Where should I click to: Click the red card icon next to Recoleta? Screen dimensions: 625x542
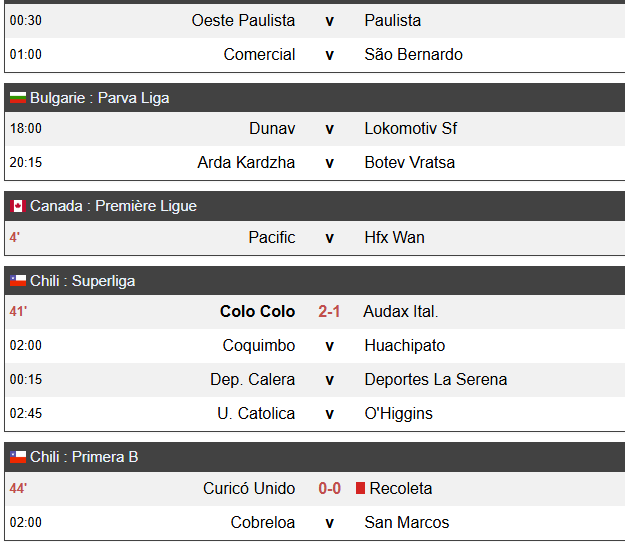(360, 488)
